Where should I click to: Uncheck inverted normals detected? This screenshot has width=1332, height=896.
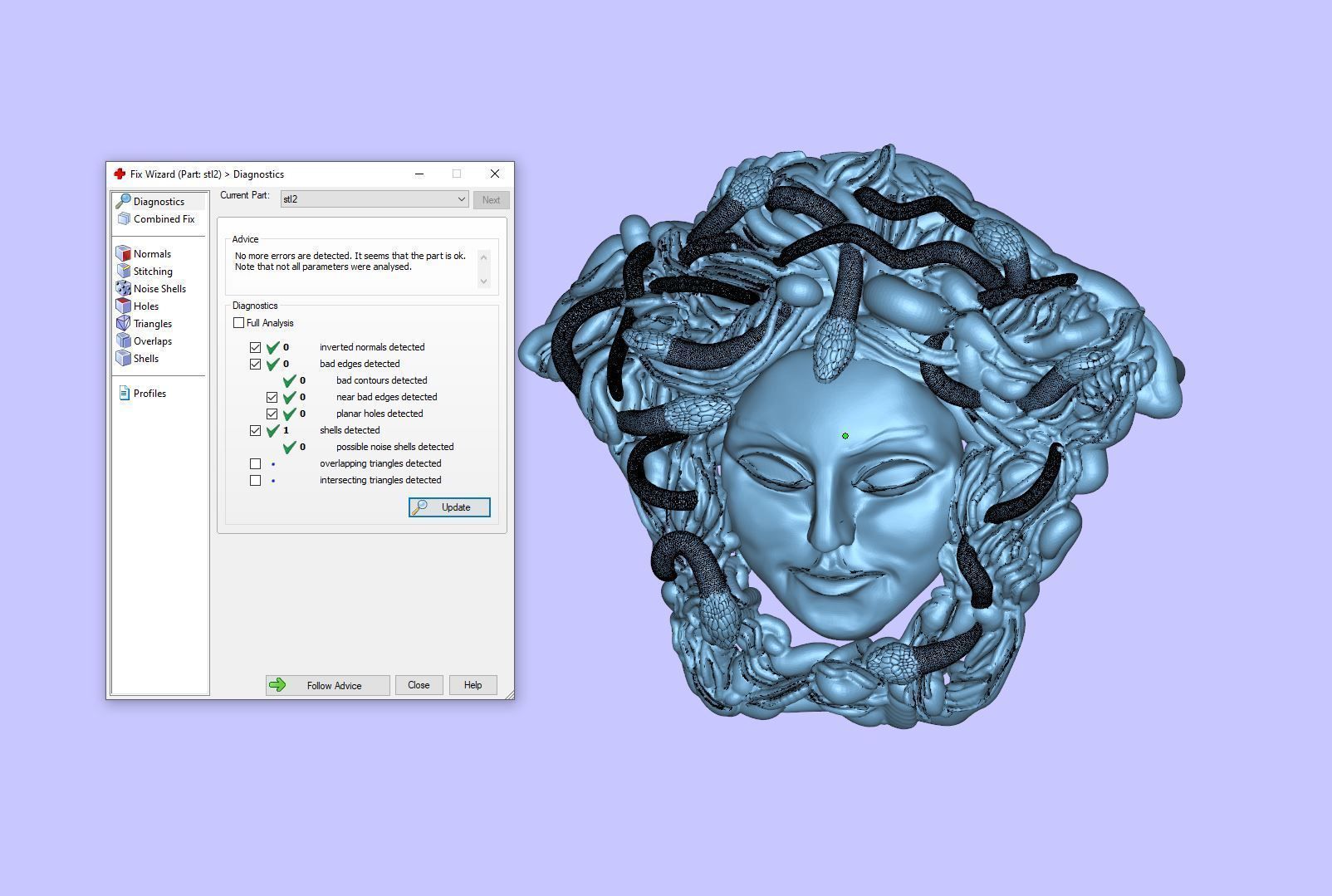point(256,348)
